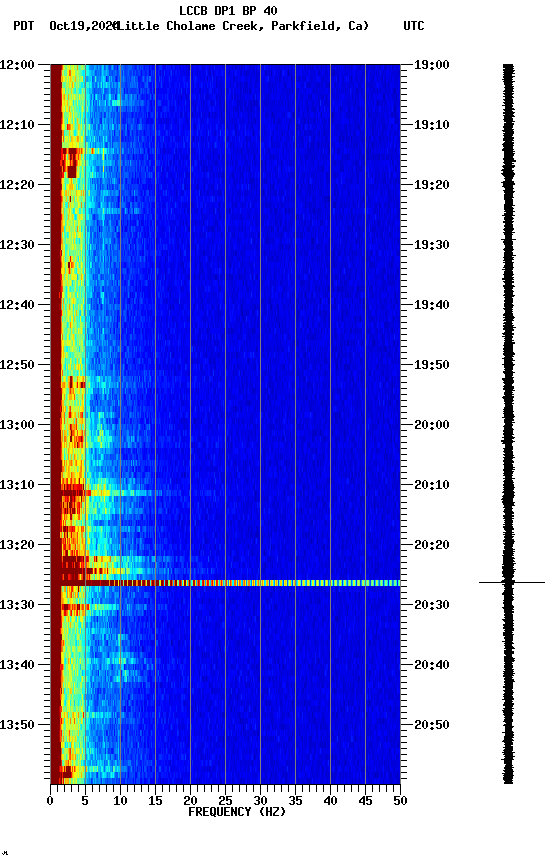
Task: Click the "50" frequency axis label
Action: (400, 801)
